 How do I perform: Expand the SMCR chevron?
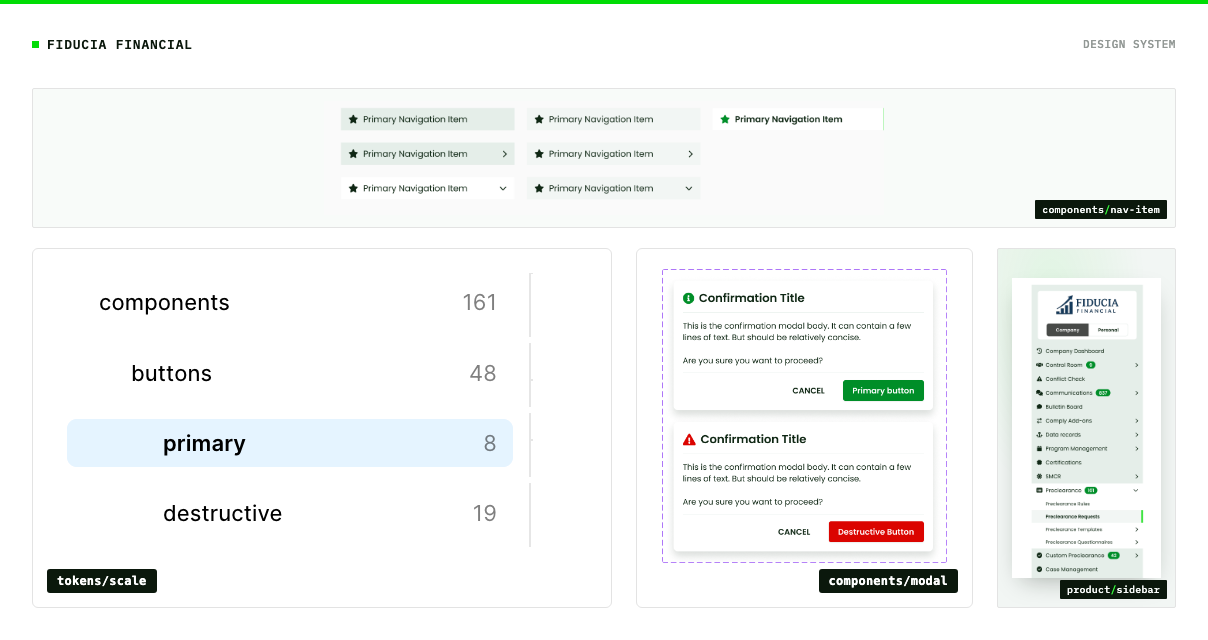[1136, 476]
